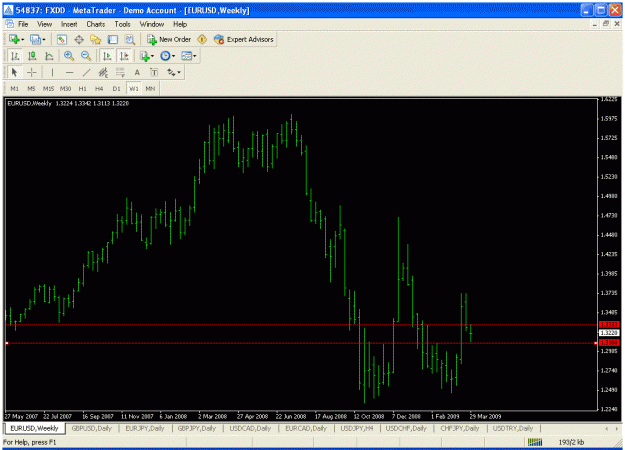Open the Indicators list dropdown
This screenshot has width=625, height=450.
tap(147, 56)
